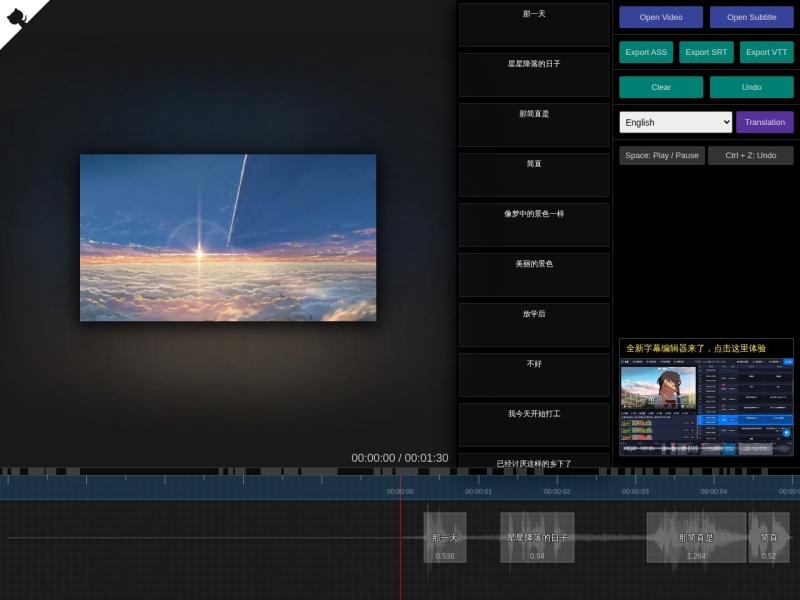Click the 00:00:00 / 00:01:30 time display
This screenshot has width=800, height=600.
(400, 458)
